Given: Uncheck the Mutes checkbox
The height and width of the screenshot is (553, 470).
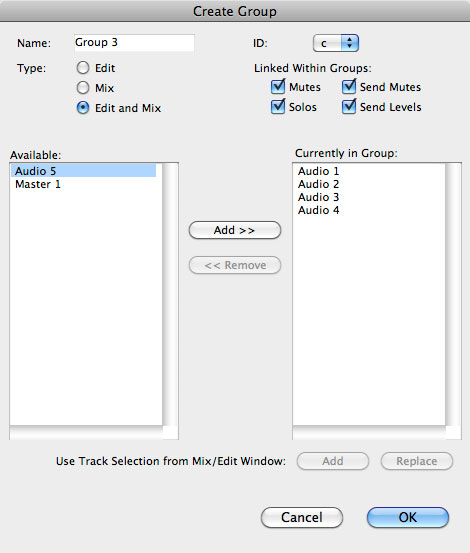Looking at the screenshot, I should click(278, 87).
